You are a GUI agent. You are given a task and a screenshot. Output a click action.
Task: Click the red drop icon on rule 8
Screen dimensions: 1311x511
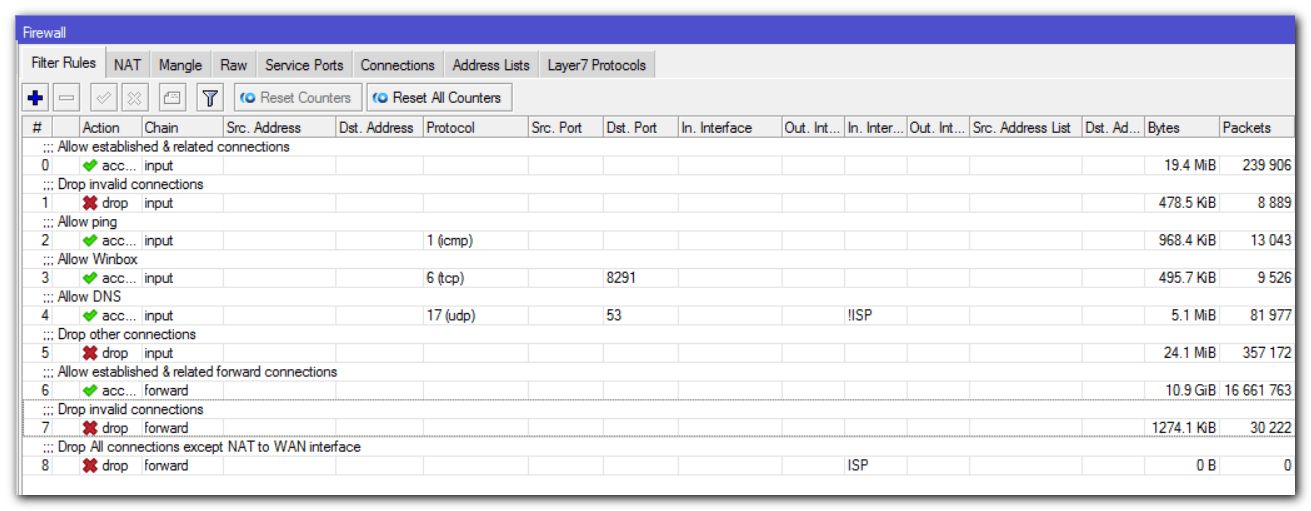[x=90, y=466]
